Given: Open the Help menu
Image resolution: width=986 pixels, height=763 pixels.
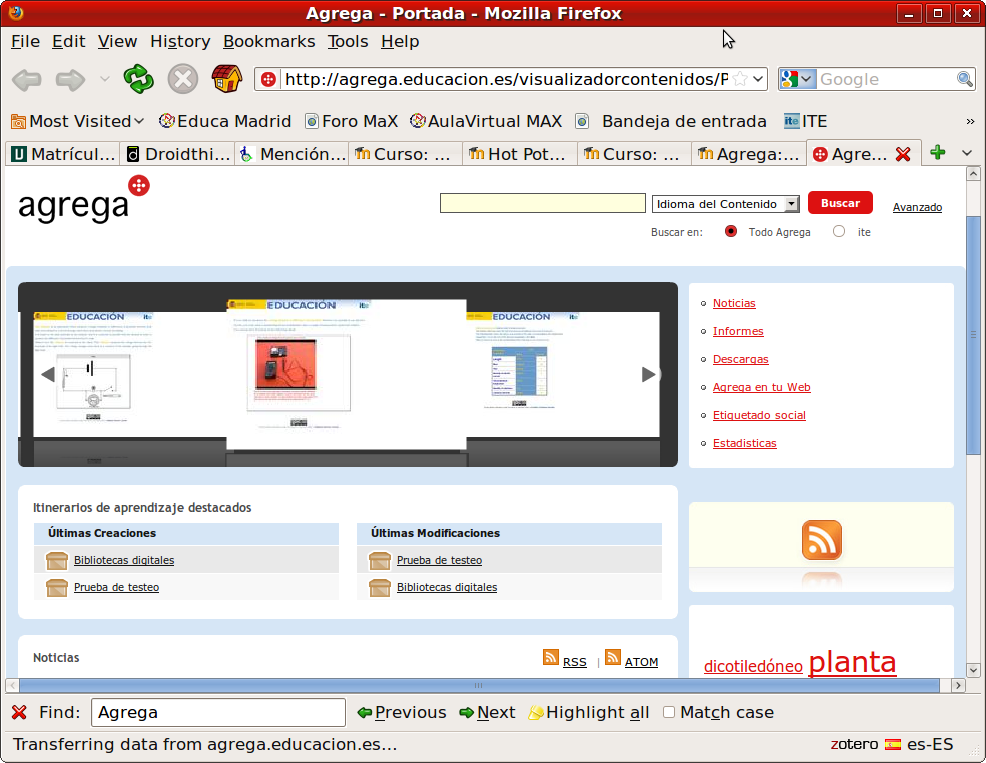Looking at the screenshot, I should (x=400, y=42).
